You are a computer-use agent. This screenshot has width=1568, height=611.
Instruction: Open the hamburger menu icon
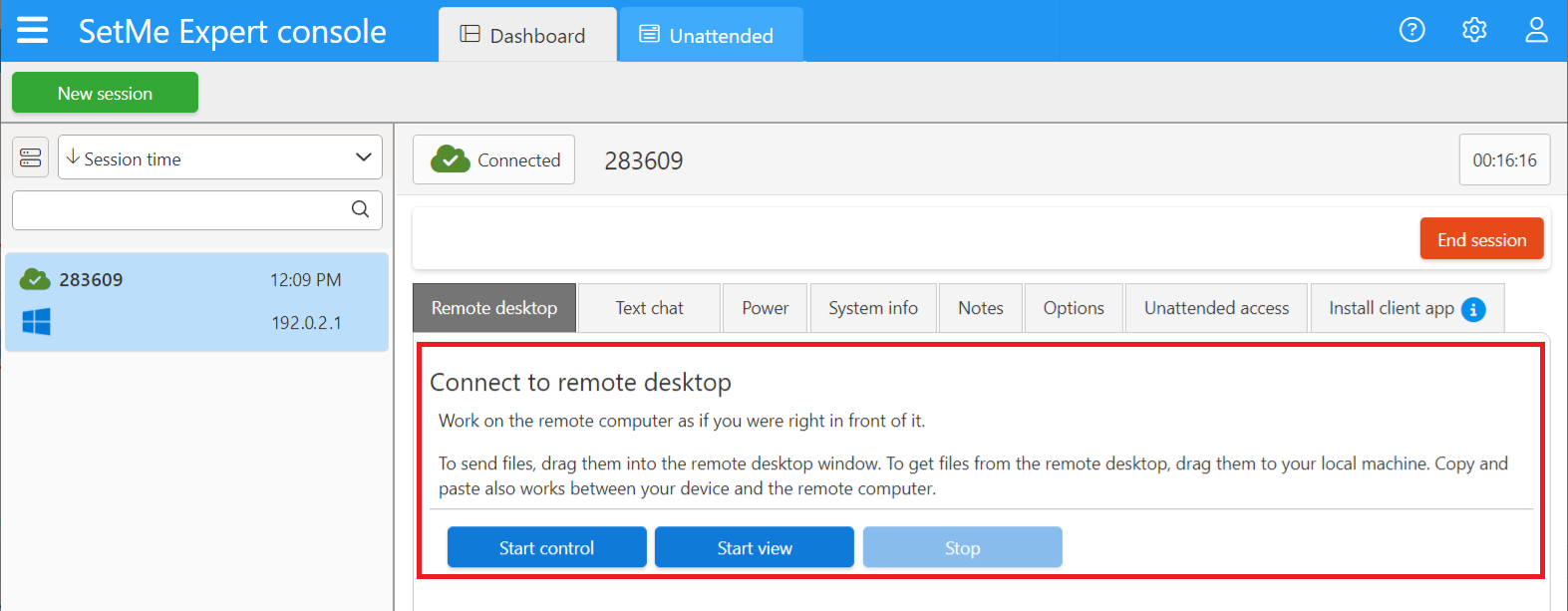(32, 31)
